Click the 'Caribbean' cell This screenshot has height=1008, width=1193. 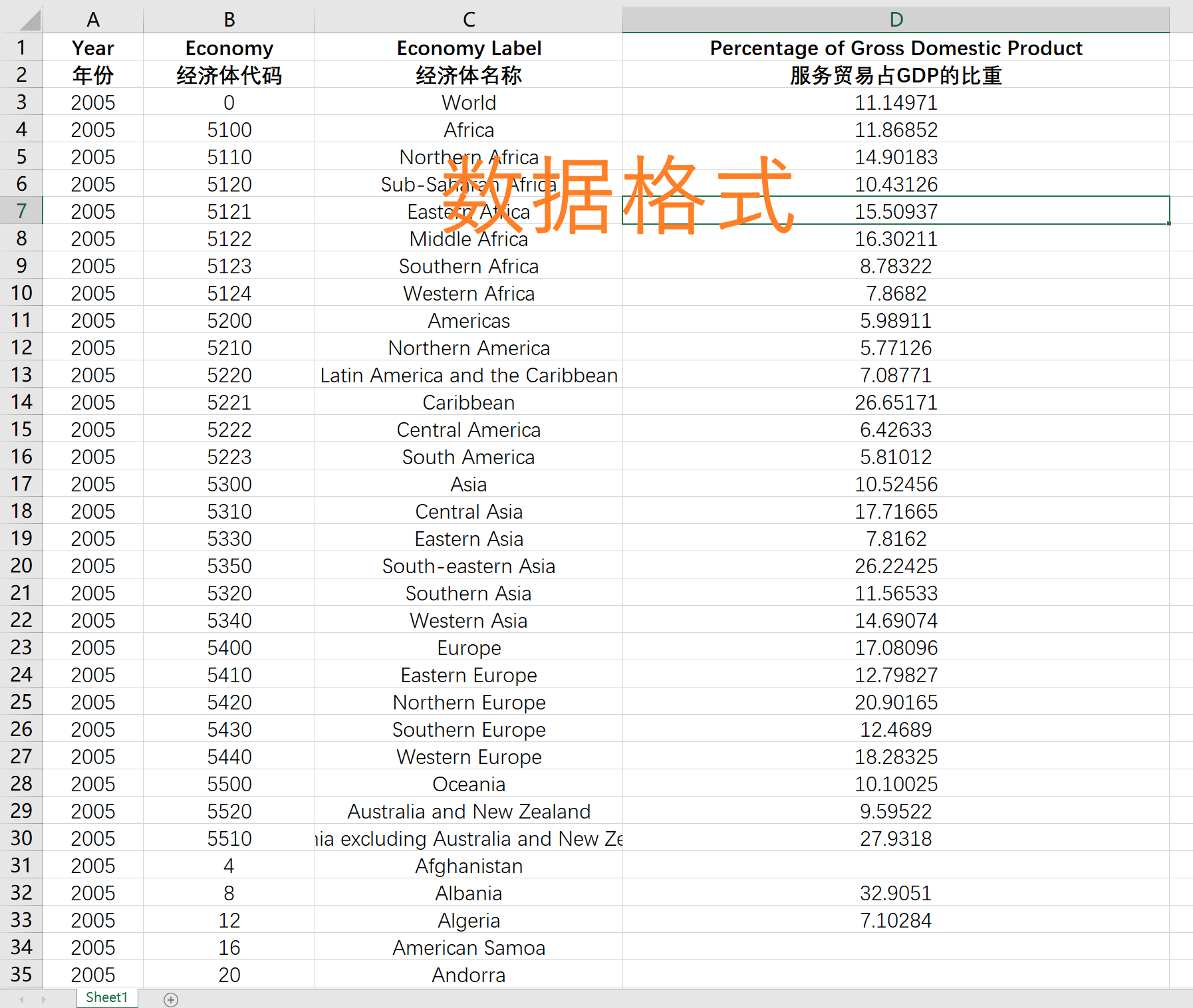(x=469, y=402)
